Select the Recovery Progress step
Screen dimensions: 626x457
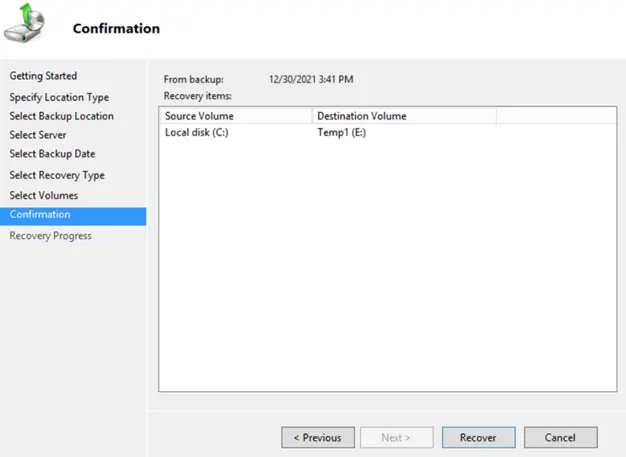coord(50,236)
